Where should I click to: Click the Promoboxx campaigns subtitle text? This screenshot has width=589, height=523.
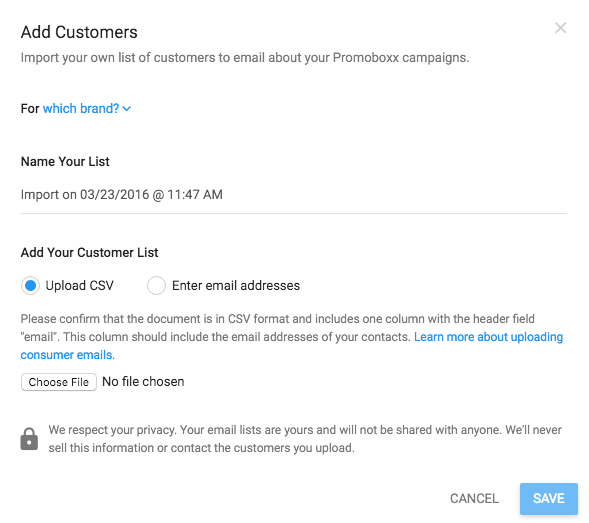245,58
